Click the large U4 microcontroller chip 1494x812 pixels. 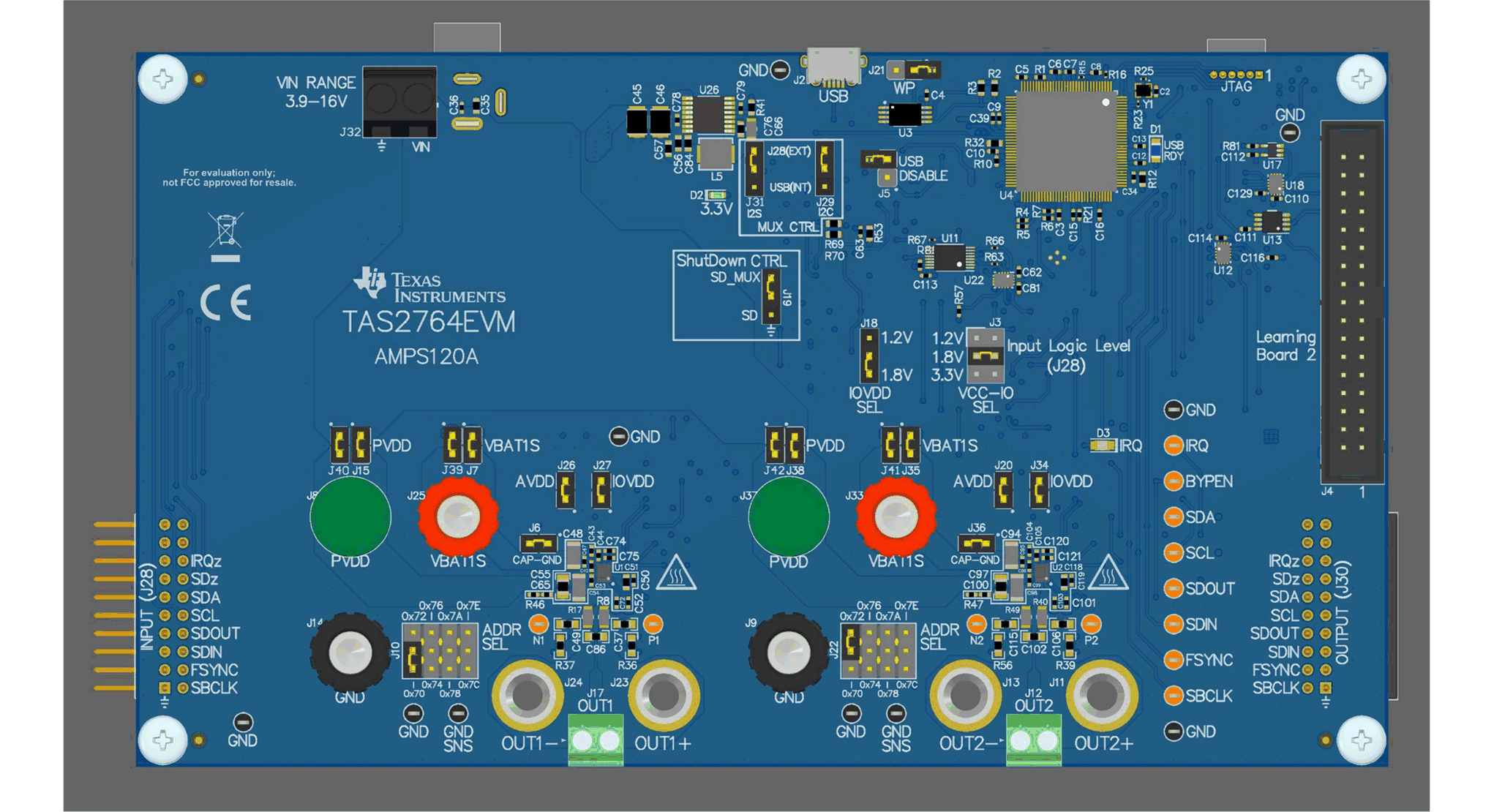pos(1066,140)
